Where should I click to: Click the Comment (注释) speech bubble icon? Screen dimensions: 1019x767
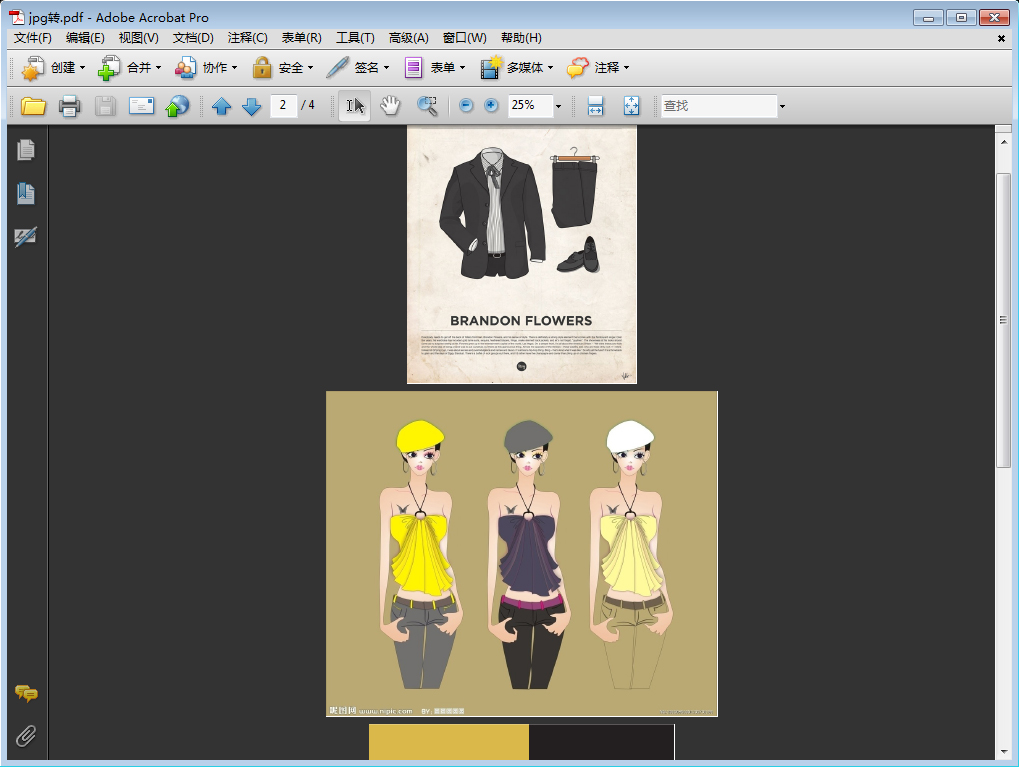(x=578, y=68)
